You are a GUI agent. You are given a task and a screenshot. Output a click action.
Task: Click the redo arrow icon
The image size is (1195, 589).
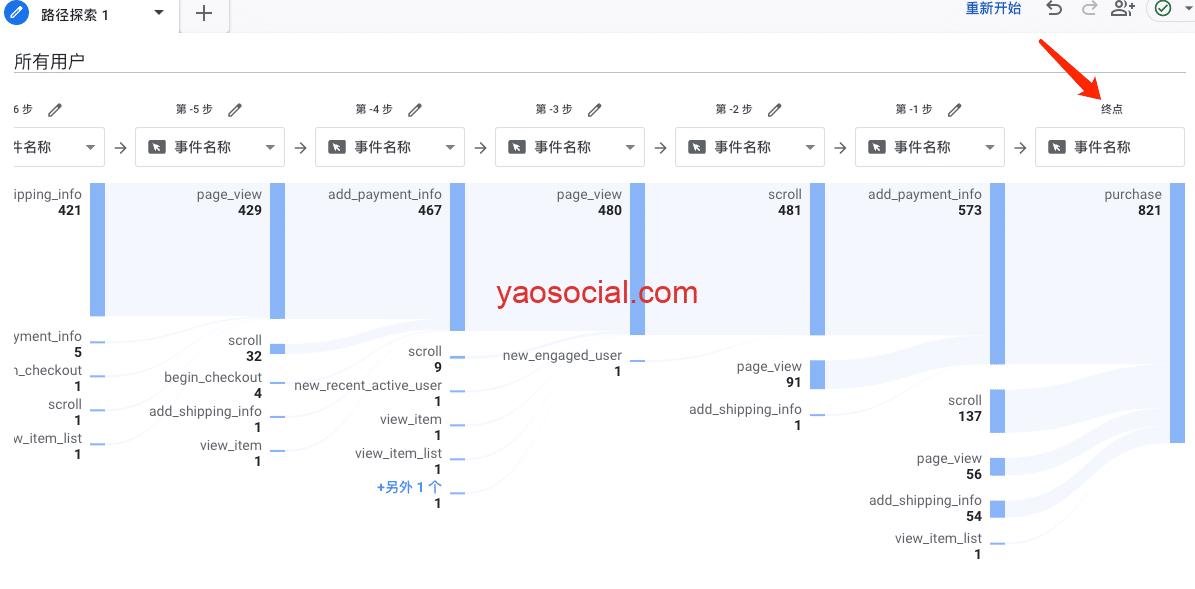(1089, 9)
